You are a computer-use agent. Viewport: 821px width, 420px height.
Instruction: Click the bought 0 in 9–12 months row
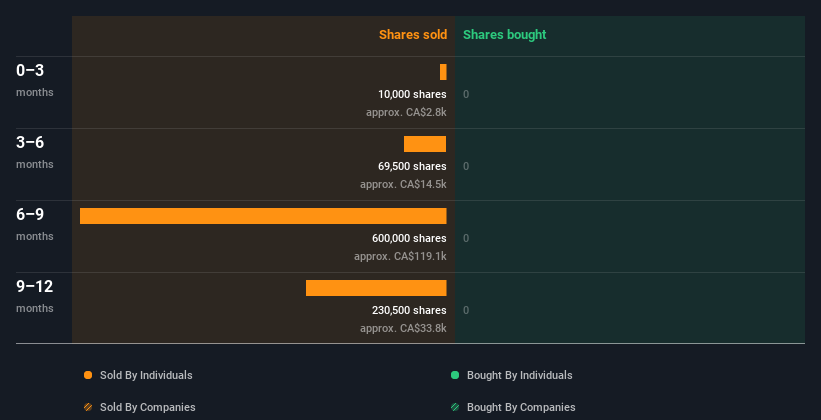pos(466,311)
